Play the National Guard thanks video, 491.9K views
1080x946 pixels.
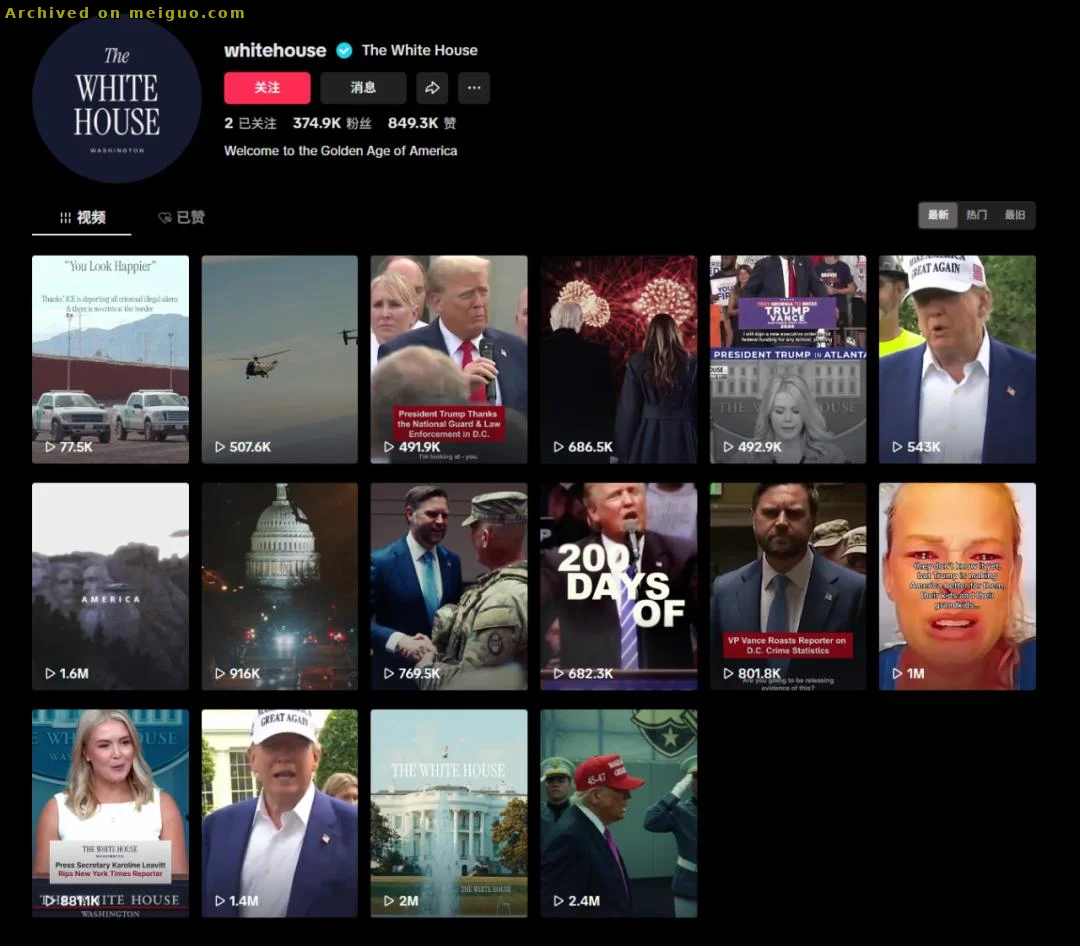tap(449, 360)
